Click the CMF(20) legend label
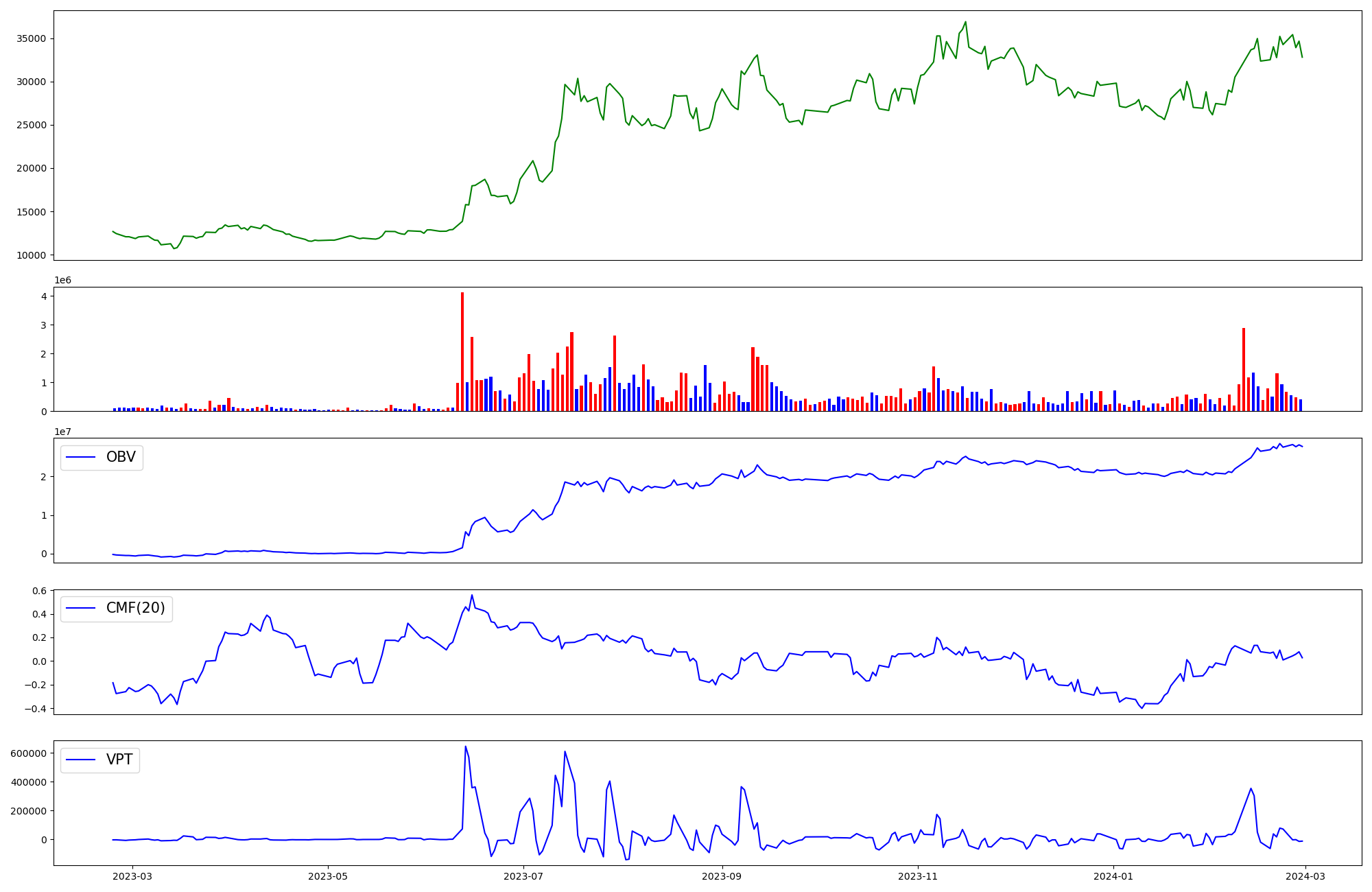Image resolution: width=1372 pixels, height=892 pixels. [135, 608]
